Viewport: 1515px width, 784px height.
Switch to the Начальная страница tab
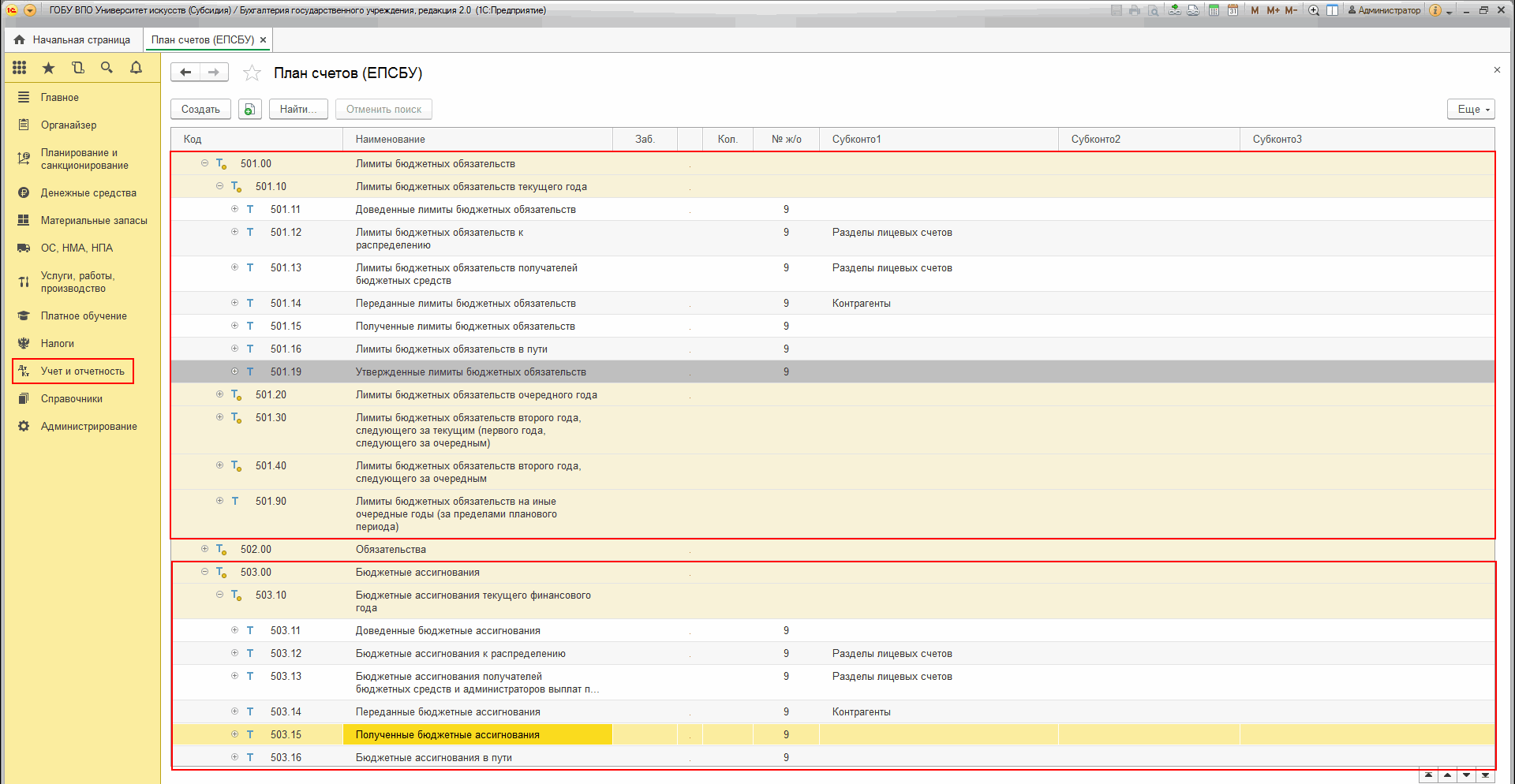73,39
